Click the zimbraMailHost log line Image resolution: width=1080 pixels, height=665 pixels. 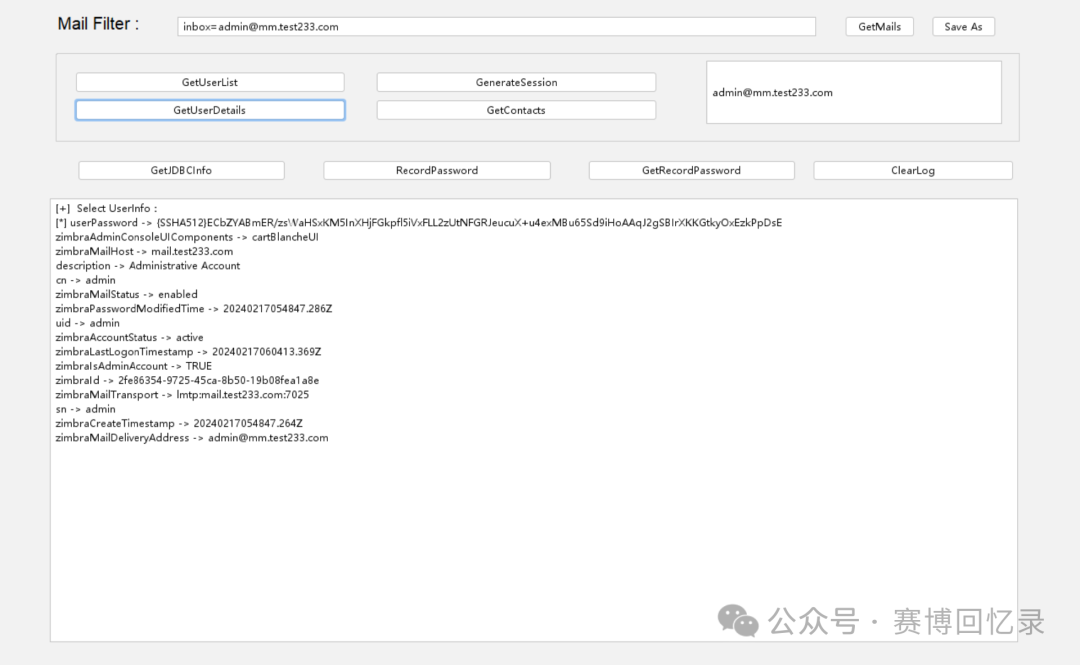(144, 252)
